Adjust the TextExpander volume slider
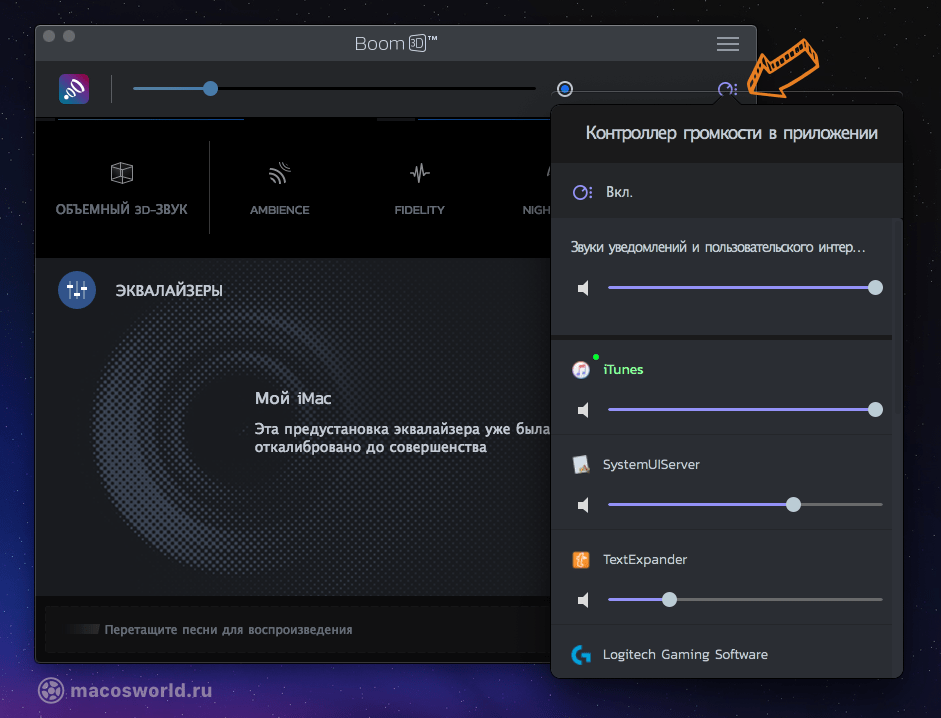The width and height of the screenshot is (941, 718). (745, 599)
